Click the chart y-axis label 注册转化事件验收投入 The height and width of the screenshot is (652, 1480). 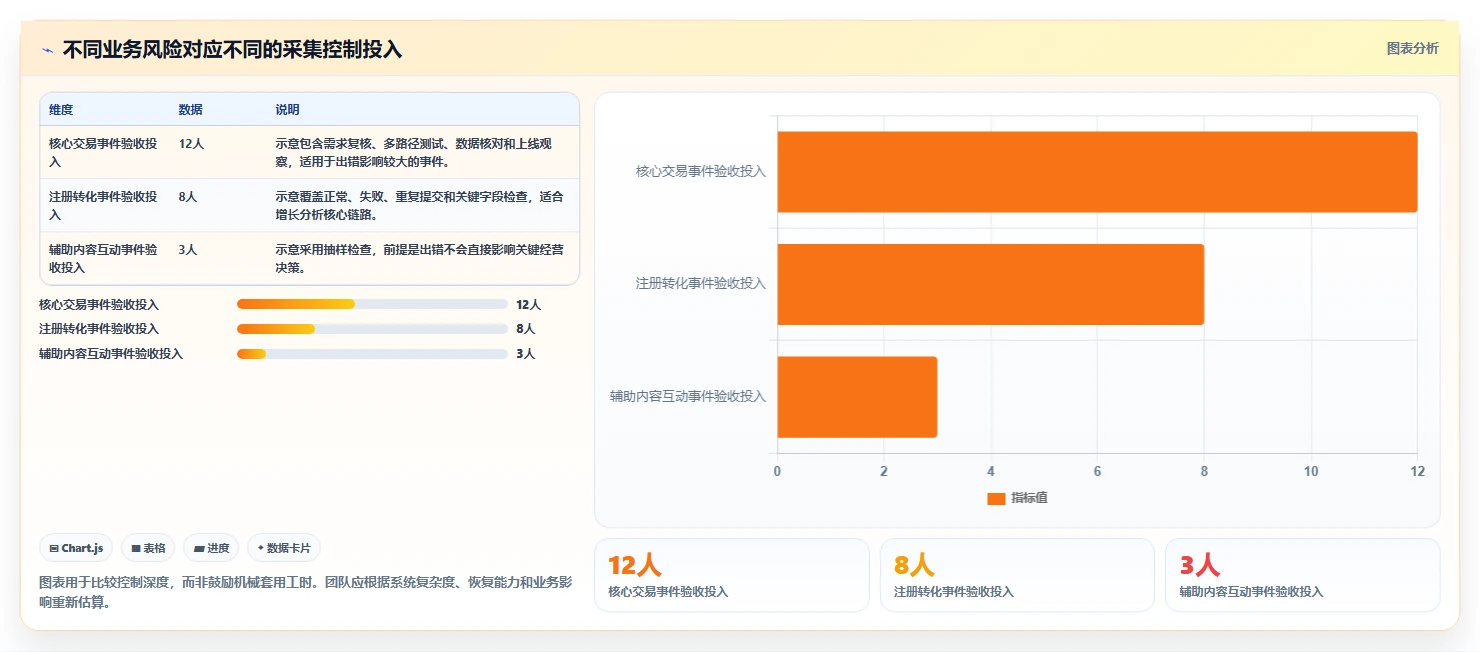click(701, 284)
